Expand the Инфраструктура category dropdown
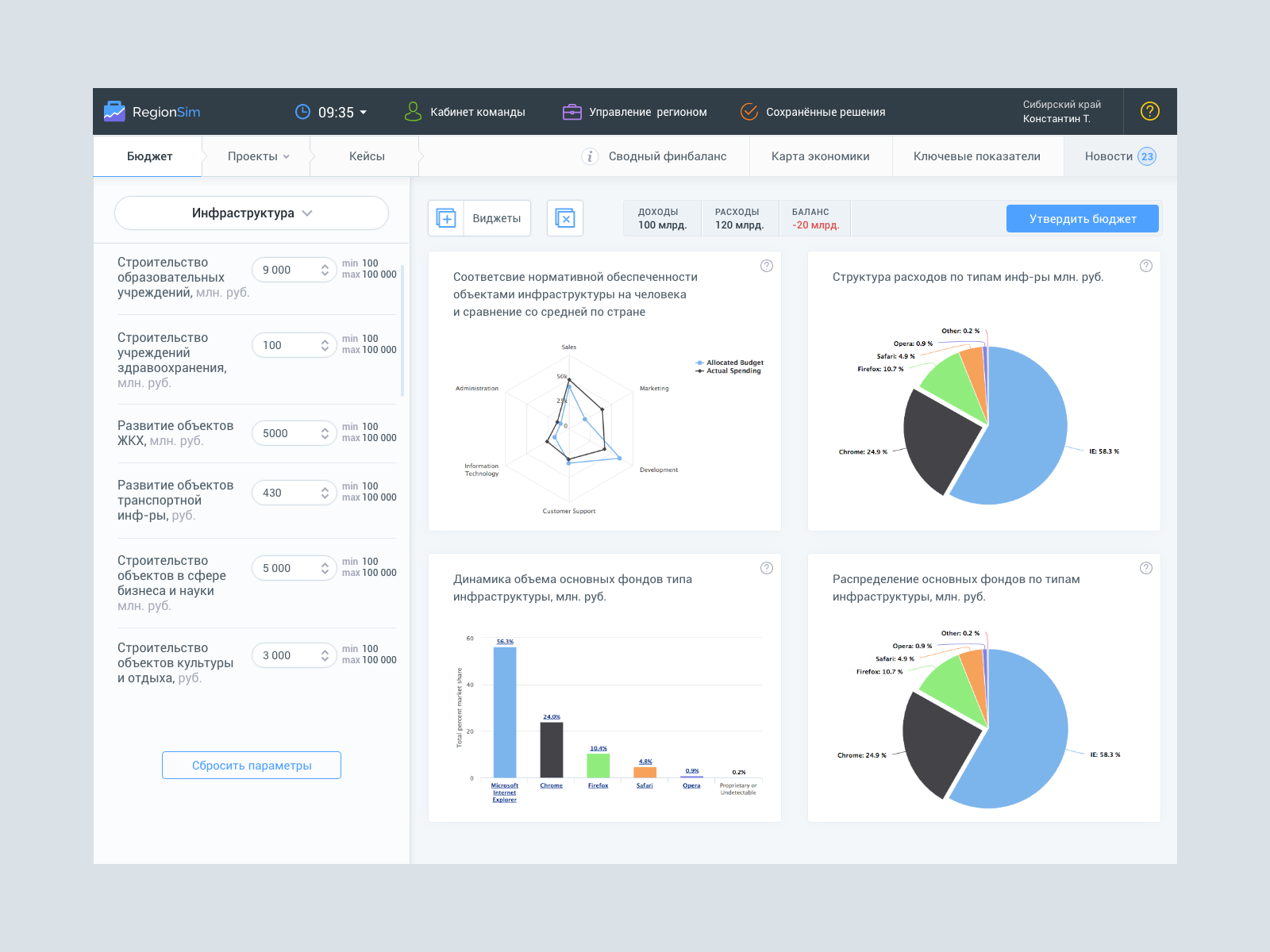Image resolution: width=1270 pixels, height=952 pixels. 252,213
